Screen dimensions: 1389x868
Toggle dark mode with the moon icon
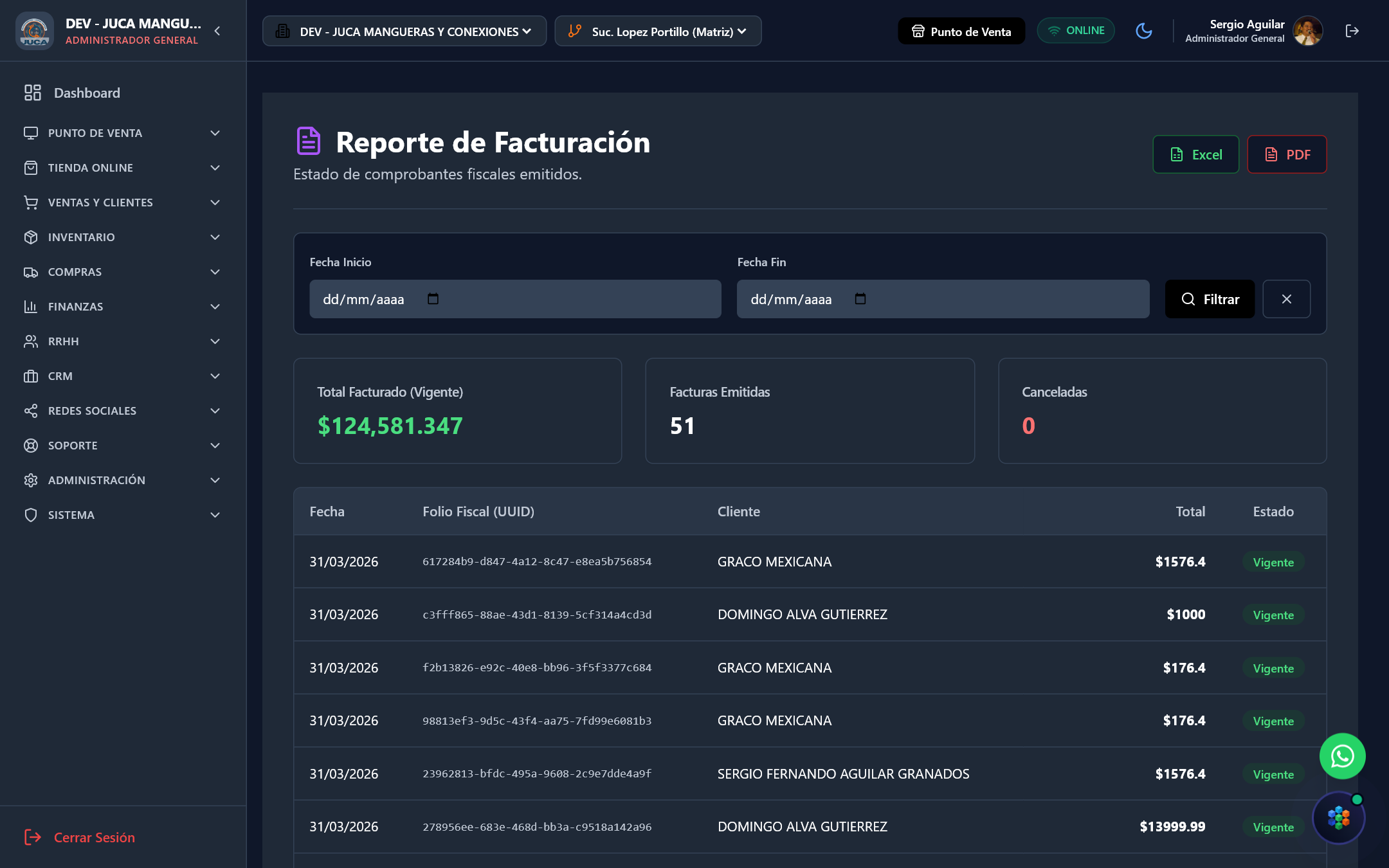pos(1143,31)
